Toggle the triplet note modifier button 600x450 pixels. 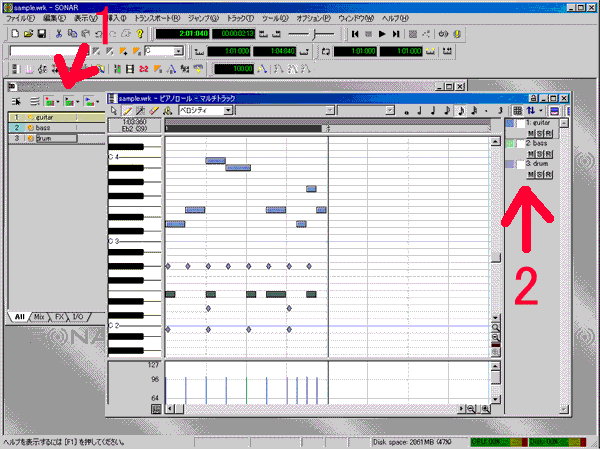point(500,111)
